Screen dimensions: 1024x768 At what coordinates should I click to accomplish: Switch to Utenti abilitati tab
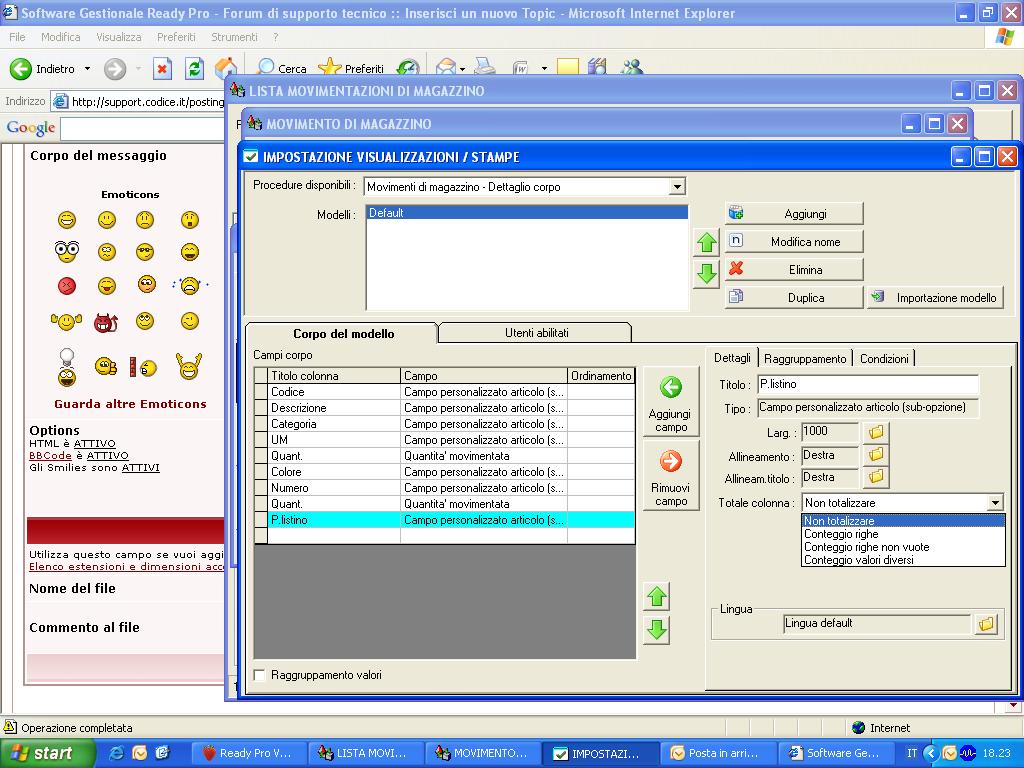pyautogui.click(x=536, y=333)
